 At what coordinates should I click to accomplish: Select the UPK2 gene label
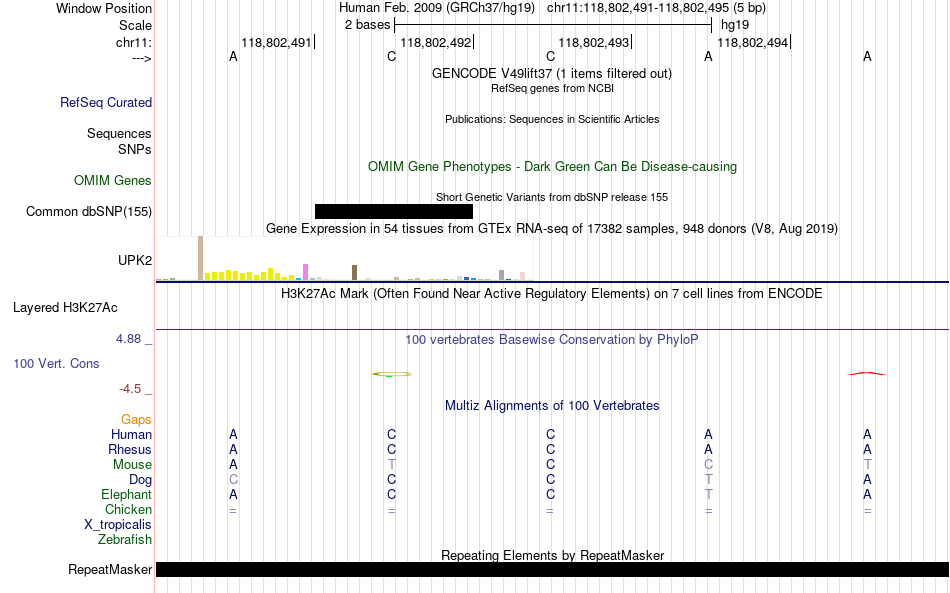pyautogui.click(x=135, y=260)
